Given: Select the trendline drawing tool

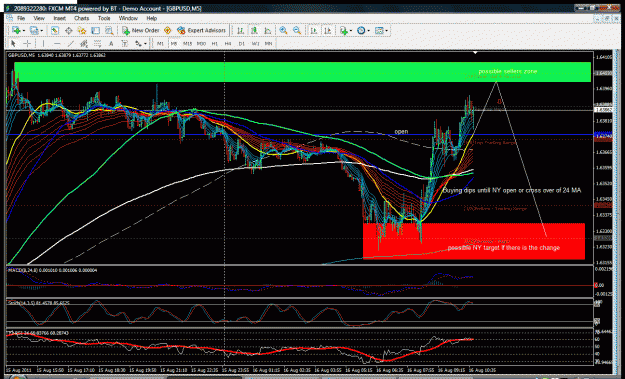Looking at the screenshot, I should pos(71,43).
